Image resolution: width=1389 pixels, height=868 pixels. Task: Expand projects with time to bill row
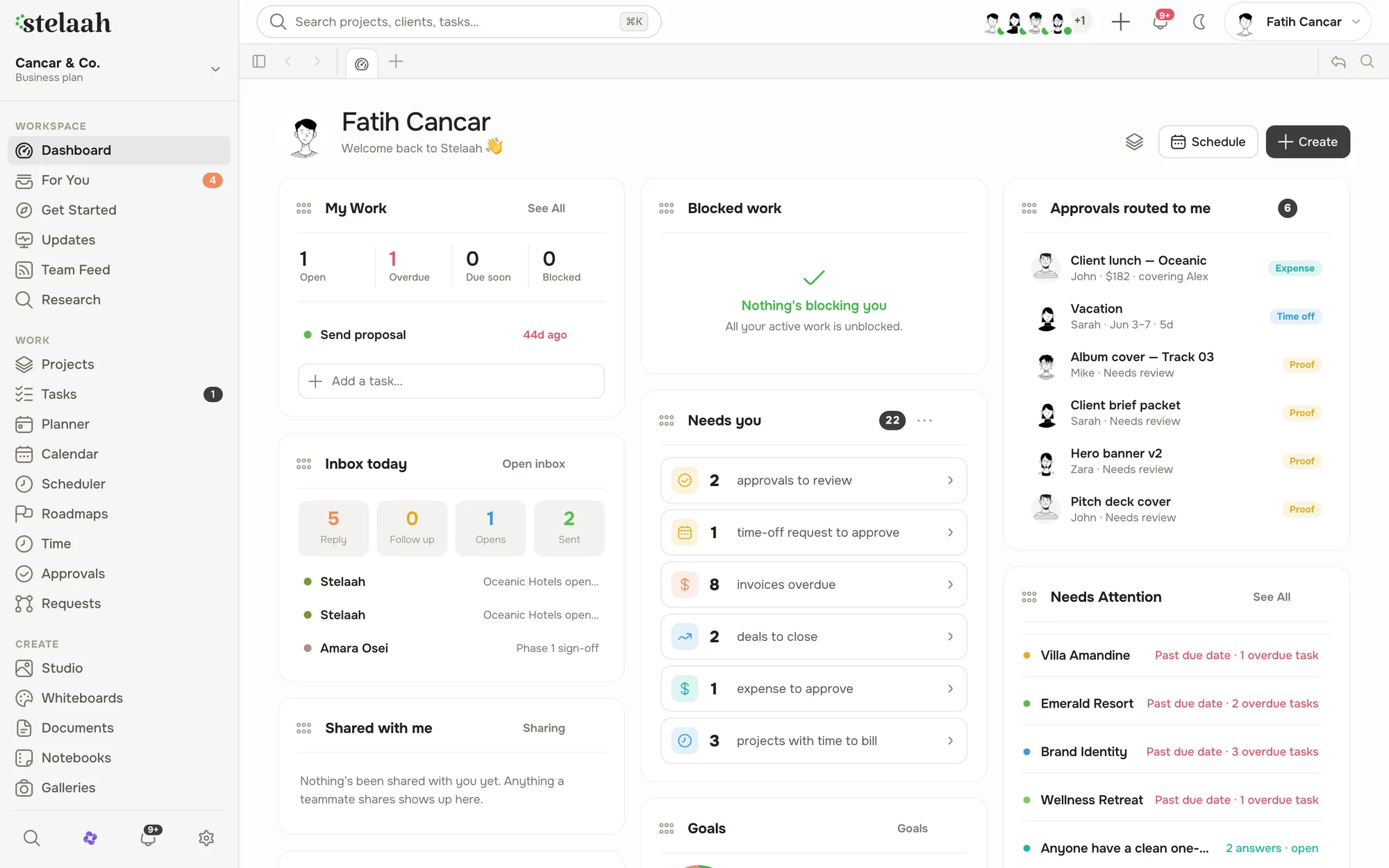pos(814,741)
